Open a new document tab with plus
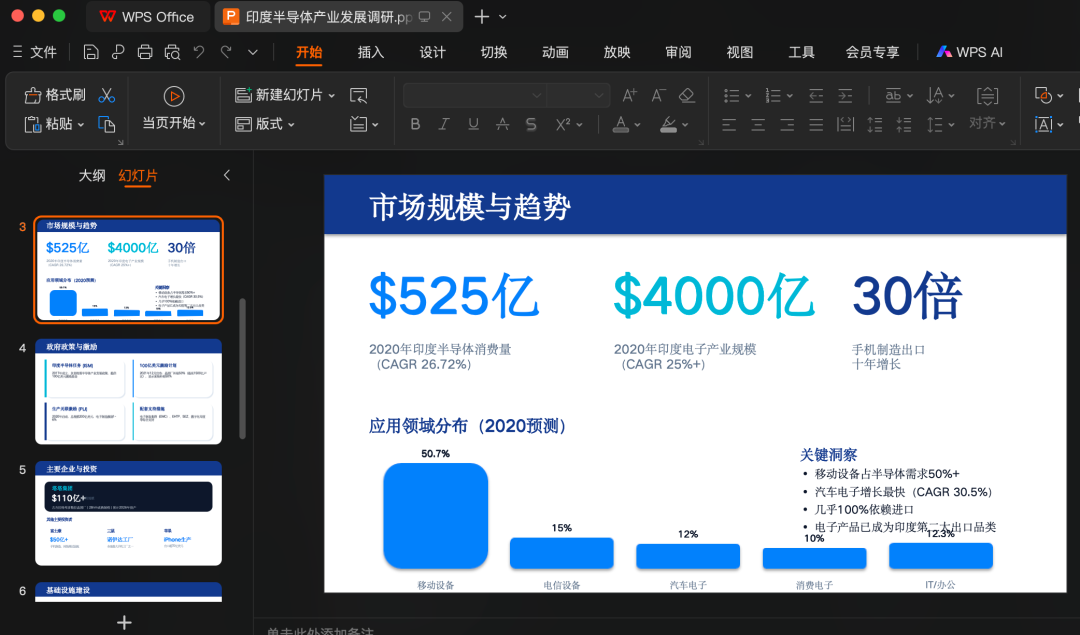Viewport: 1080px width, 635px height. tap(482, 17)
